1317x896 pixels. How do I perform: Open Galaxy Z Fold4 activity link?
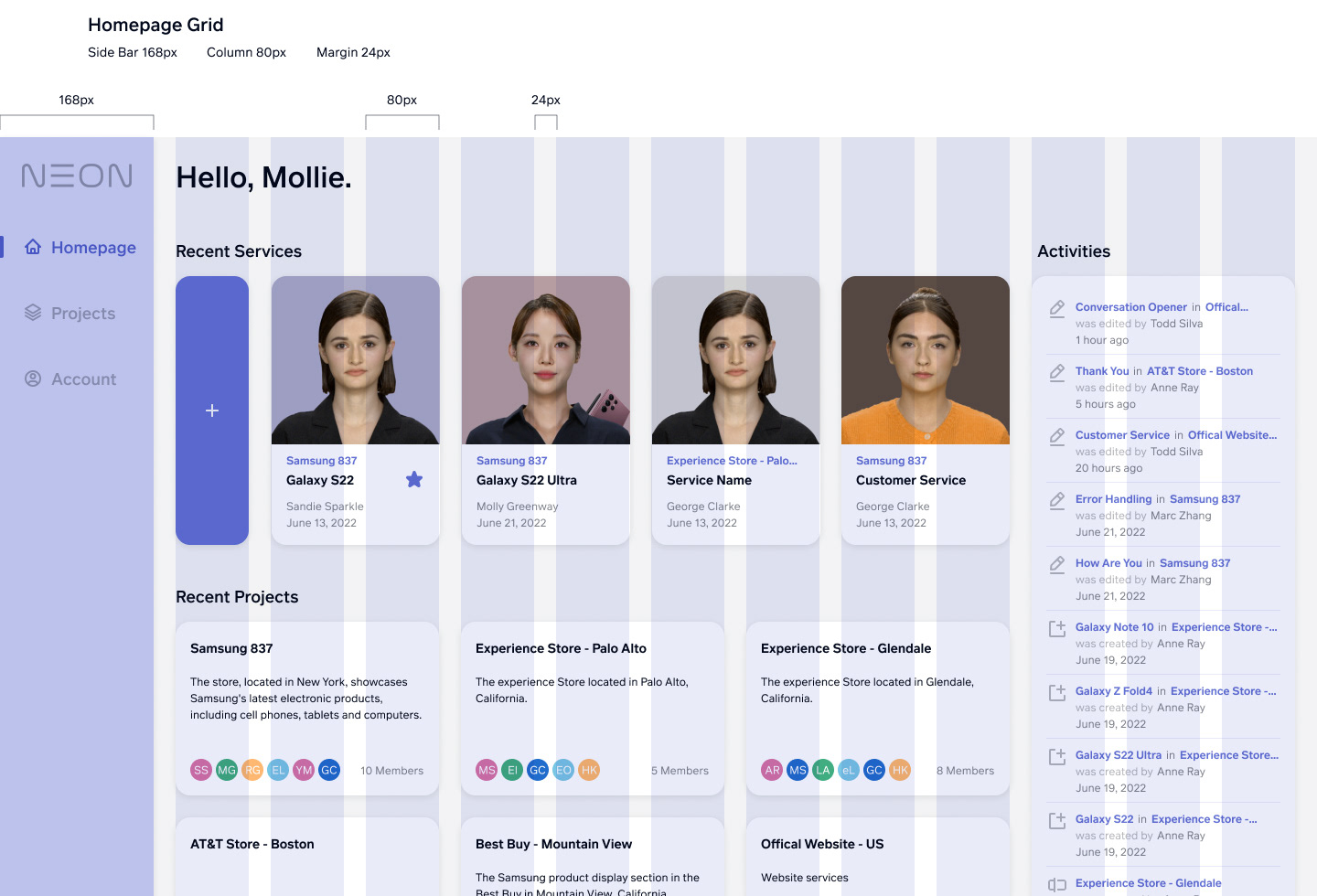(x=1114, y=691)
